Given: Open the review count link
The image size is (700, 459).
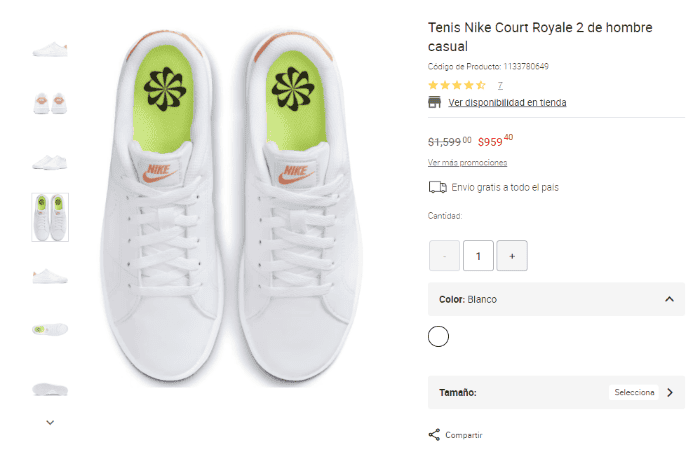Looking at the screenshot, I should pos(500,85).
